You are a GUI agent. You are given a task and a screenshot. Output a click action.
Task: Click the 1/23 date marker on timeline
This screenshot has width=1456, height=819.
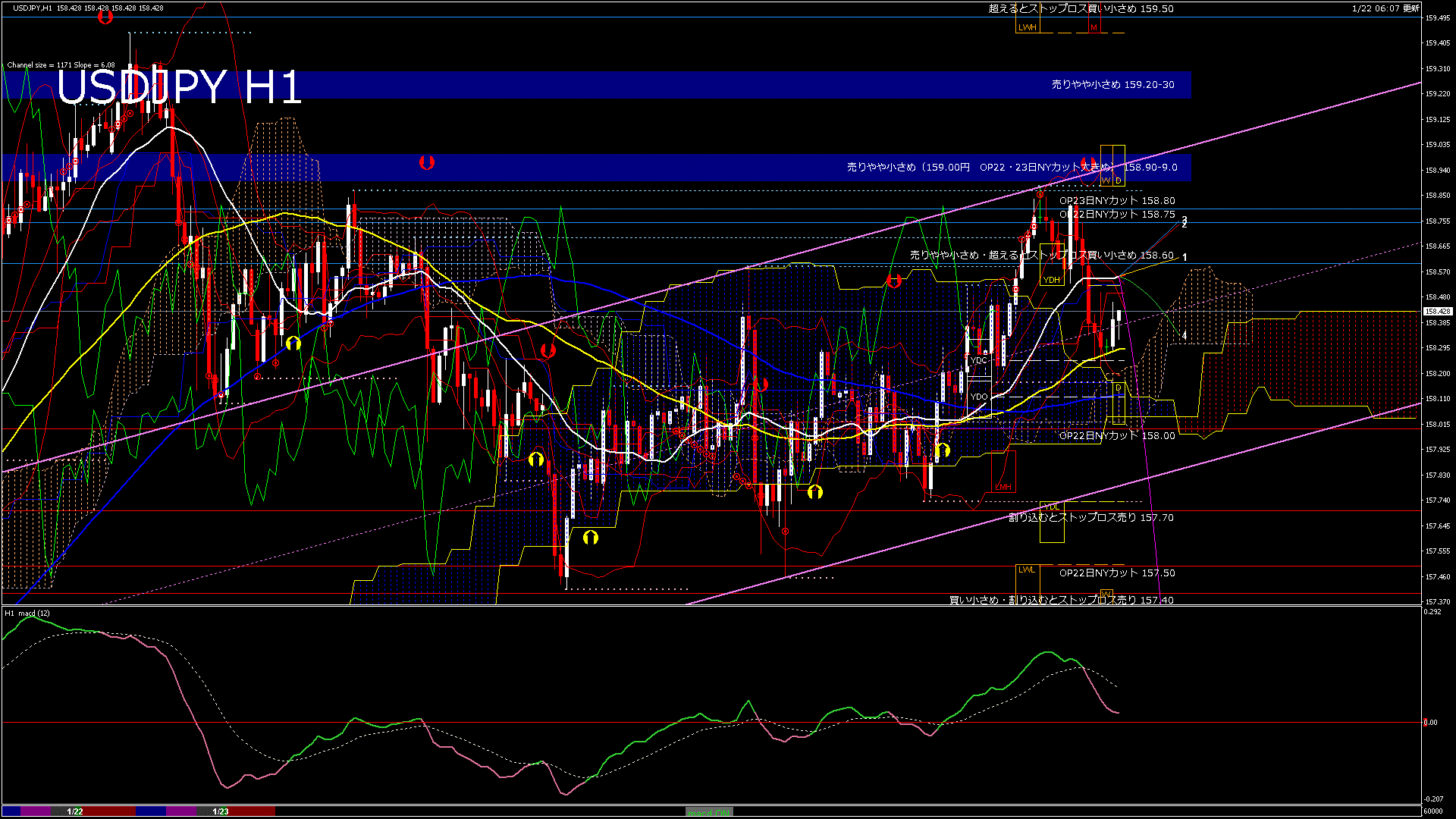click(221, 811)
